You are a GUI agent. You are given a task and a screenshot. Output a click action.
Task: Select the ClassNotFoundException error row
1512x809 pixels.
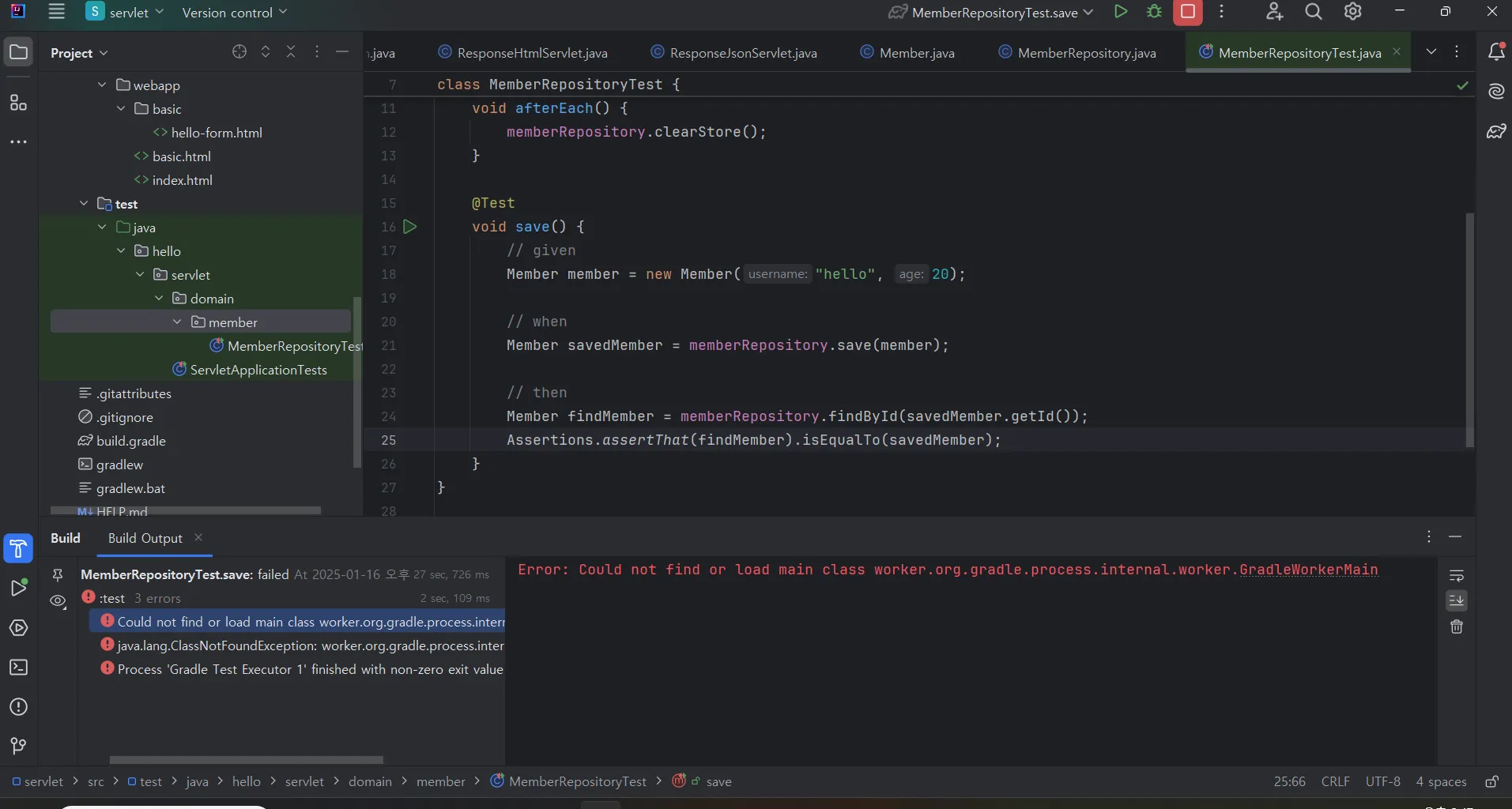[297, 645]
